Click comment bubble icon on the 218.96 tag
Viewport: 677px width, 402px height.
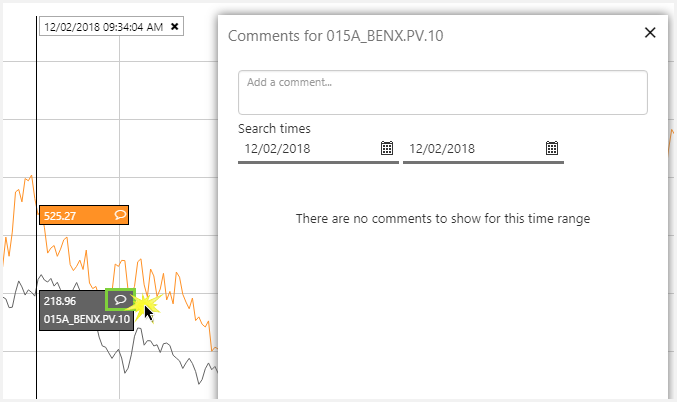tap(120, 299)
